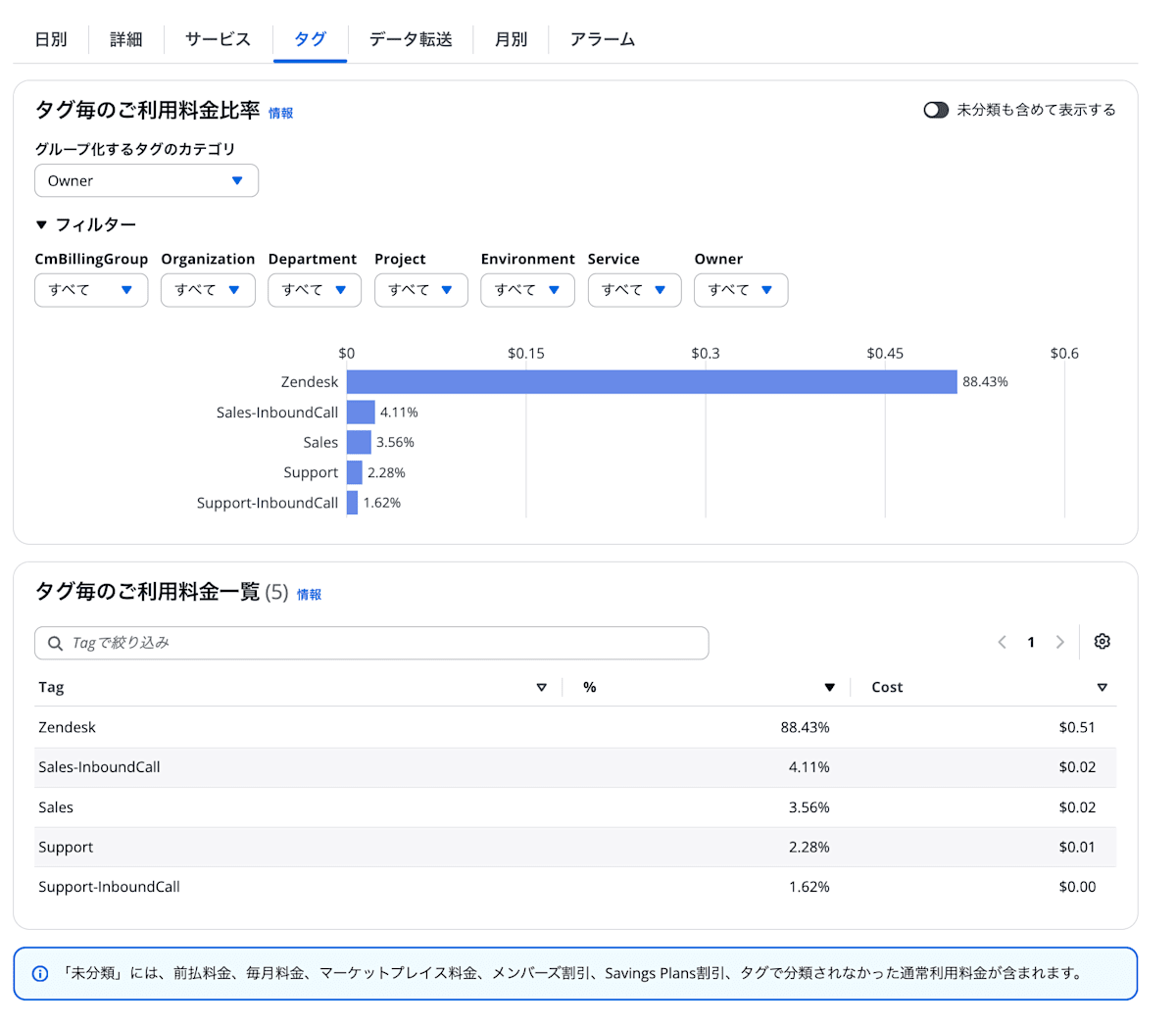Click the Sales bar in the chart
1176x1024 pixels.
(x=359, y=442)
